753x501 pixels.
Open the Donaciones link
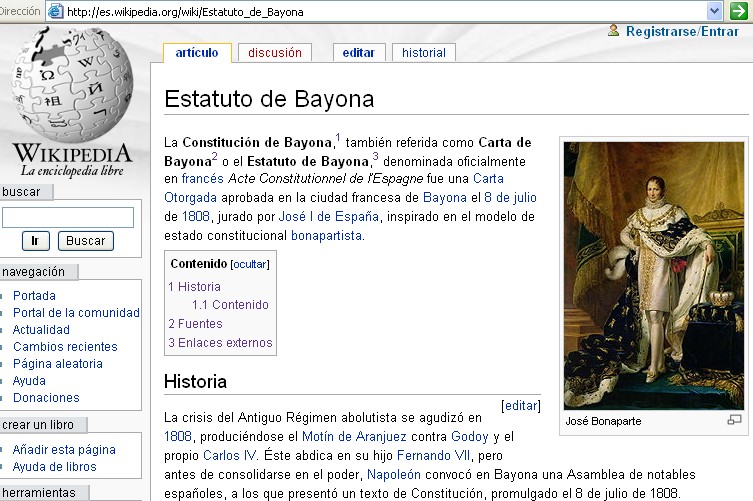46,398
